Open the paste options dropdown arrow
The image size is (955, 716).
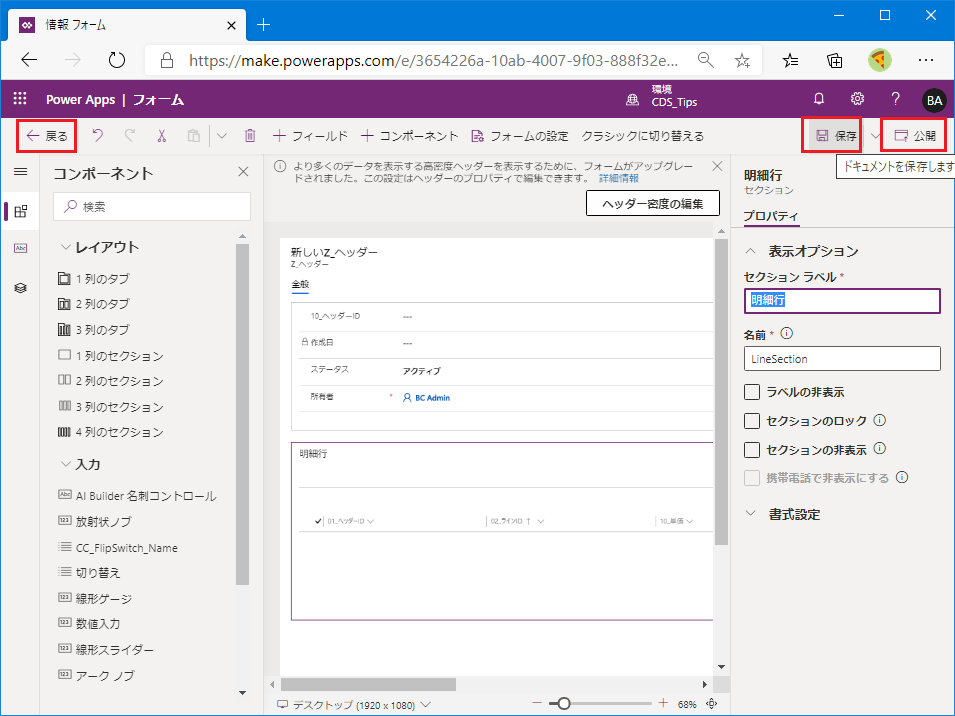pos(222,136)
